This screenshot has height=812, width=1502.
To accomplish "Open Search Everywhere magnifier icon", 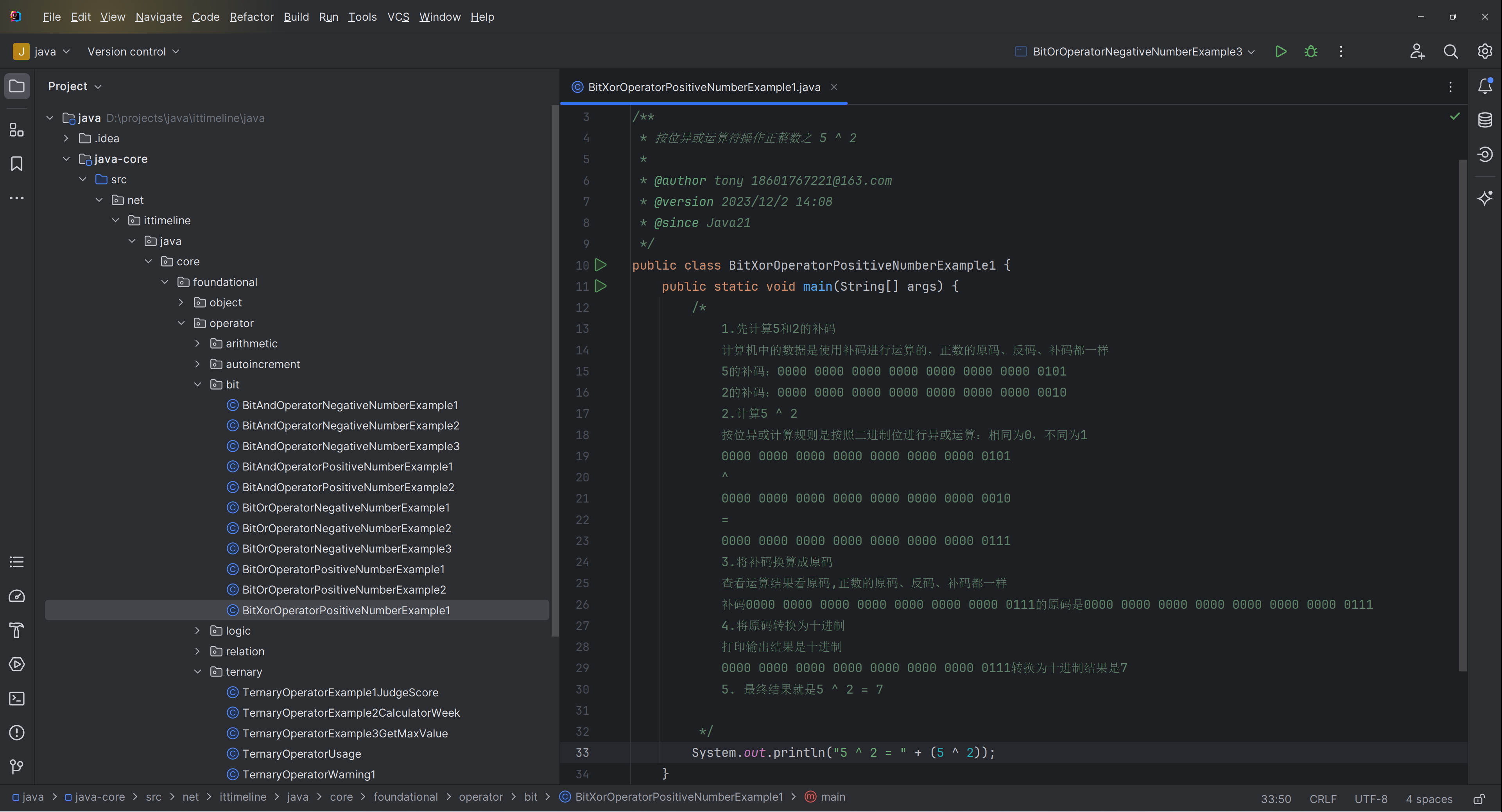I will click(x=1451, y=51).
